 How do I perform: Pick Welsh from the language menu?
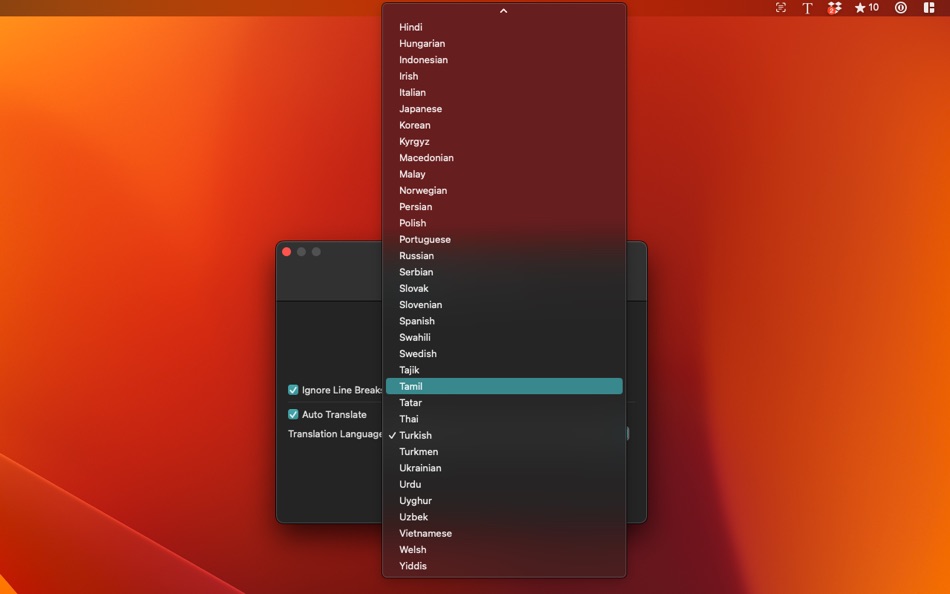click(504, 550)
